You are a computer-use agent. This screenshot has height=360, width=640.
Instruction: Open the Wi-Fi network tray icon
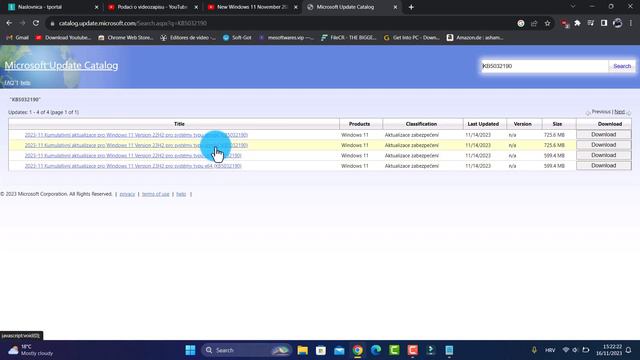566,350
